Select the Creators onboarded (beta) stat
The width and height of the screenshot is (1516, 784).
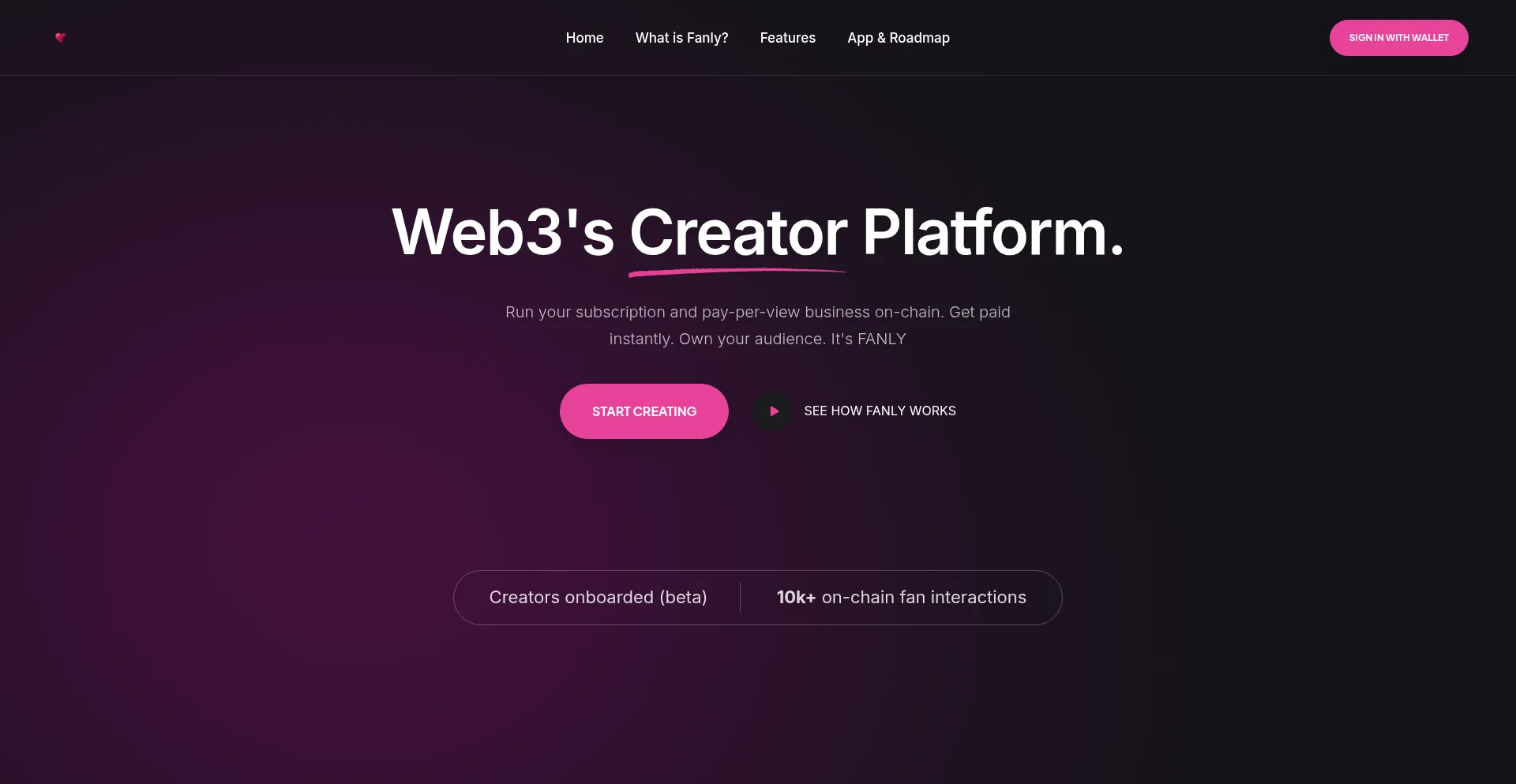click(598, 598)
